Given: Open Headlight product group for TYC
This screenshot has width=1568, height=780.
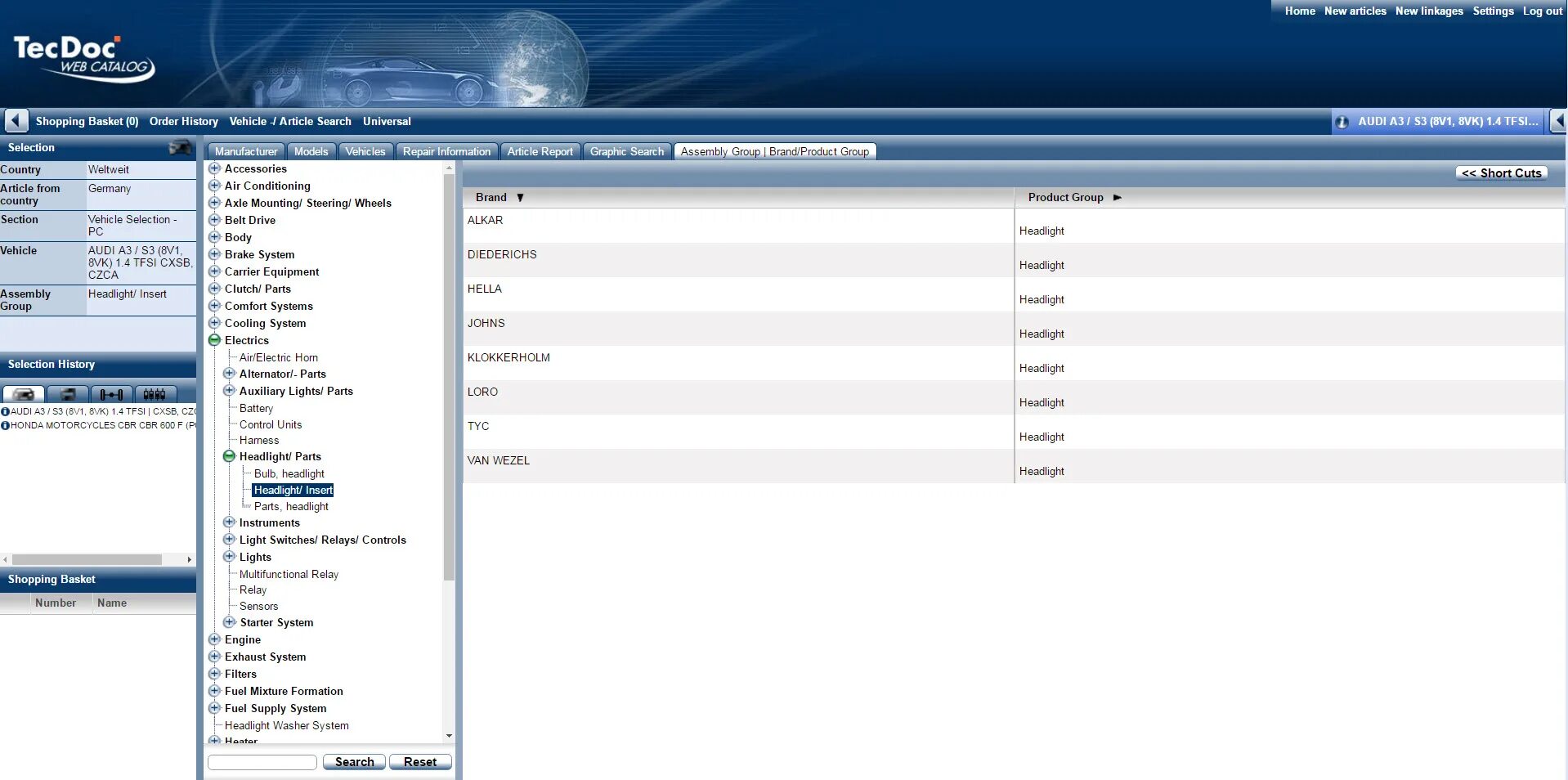Looking at the screenshot, I should pyautogui.click(x=1042, y=437).
